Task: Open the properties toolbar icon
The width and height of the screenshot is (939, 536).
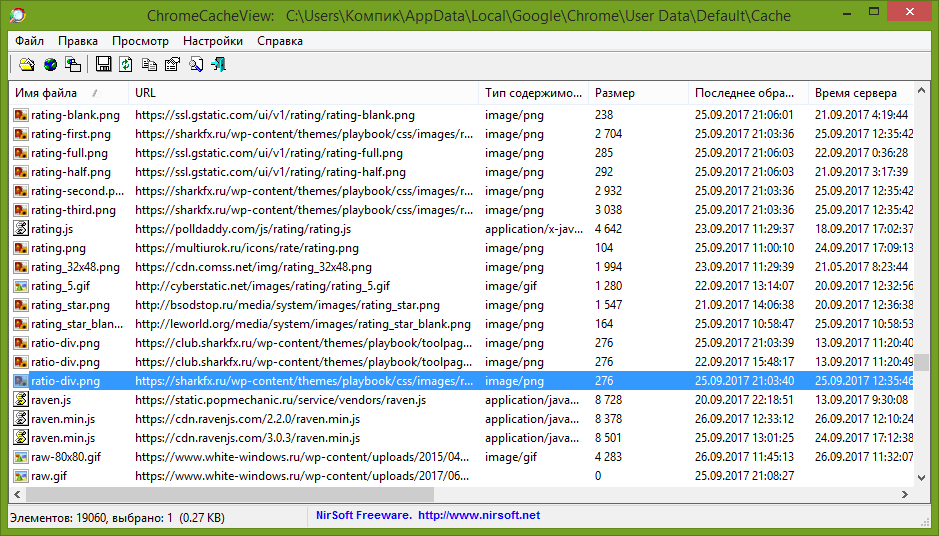Action: pyautogui.click(x=172, y=65)
